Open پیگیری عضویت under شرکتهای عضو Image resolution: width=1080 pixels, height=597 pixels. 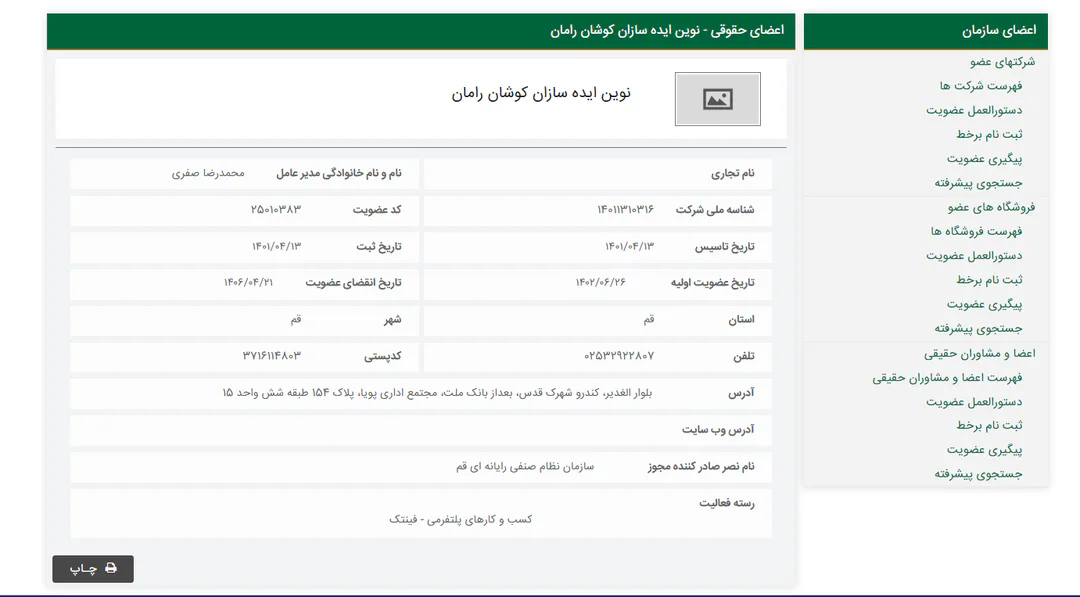tap(984, 159)
